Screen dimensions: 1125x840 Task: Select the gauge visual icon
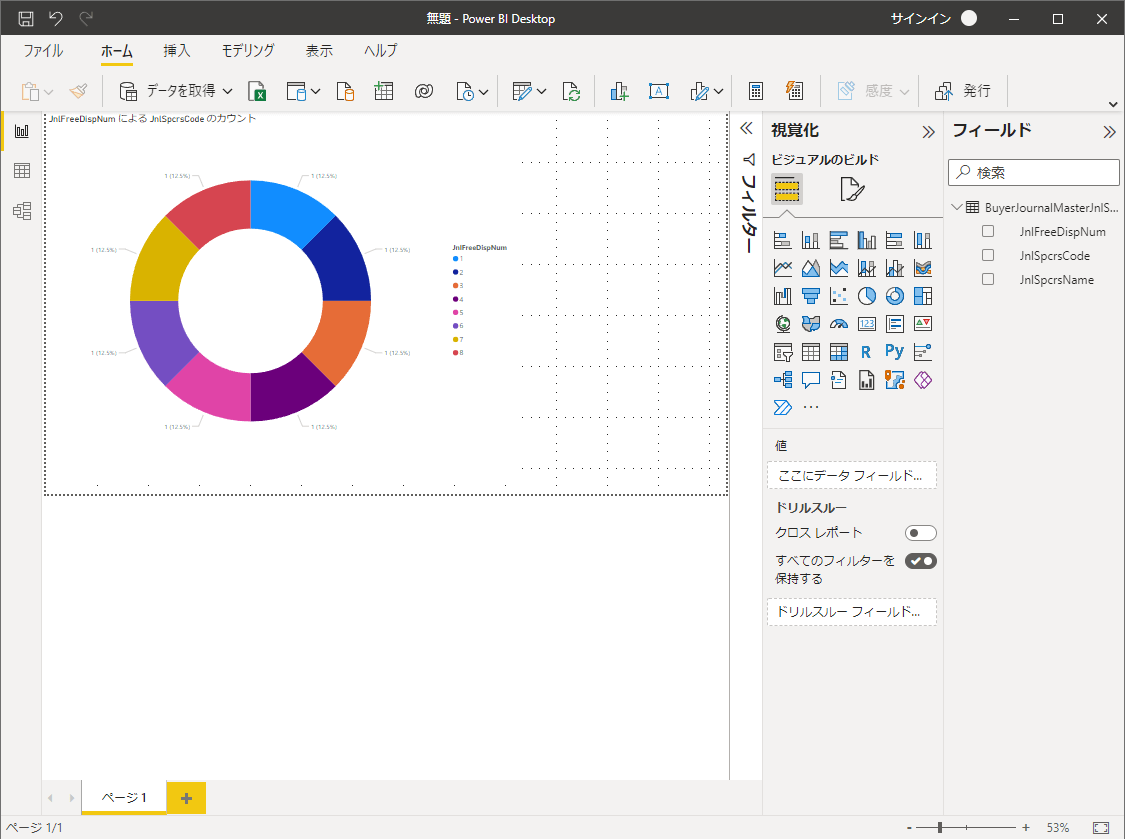(x=839, y=324)
